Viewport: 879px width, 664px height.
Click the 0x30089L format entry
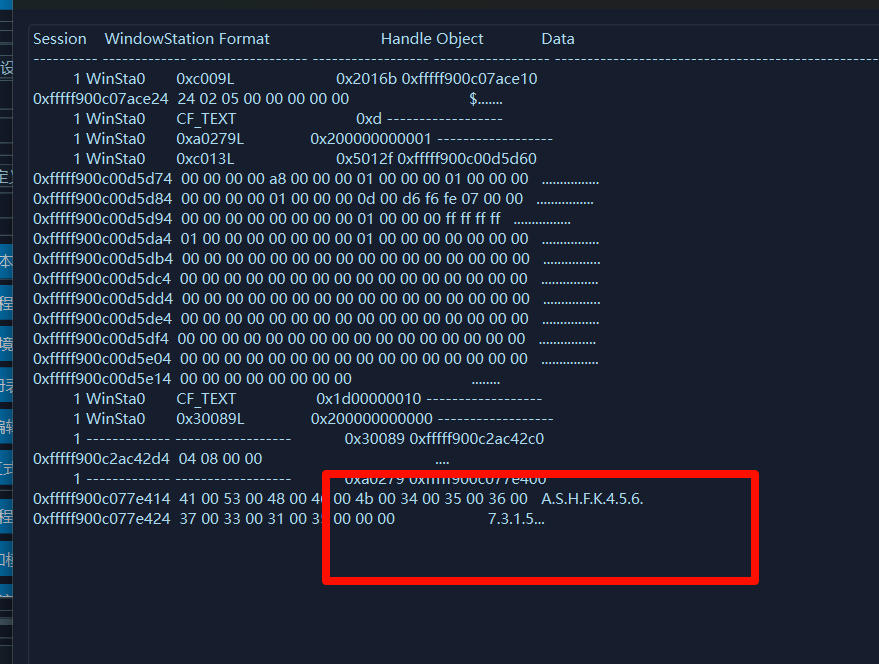(210, 419)
